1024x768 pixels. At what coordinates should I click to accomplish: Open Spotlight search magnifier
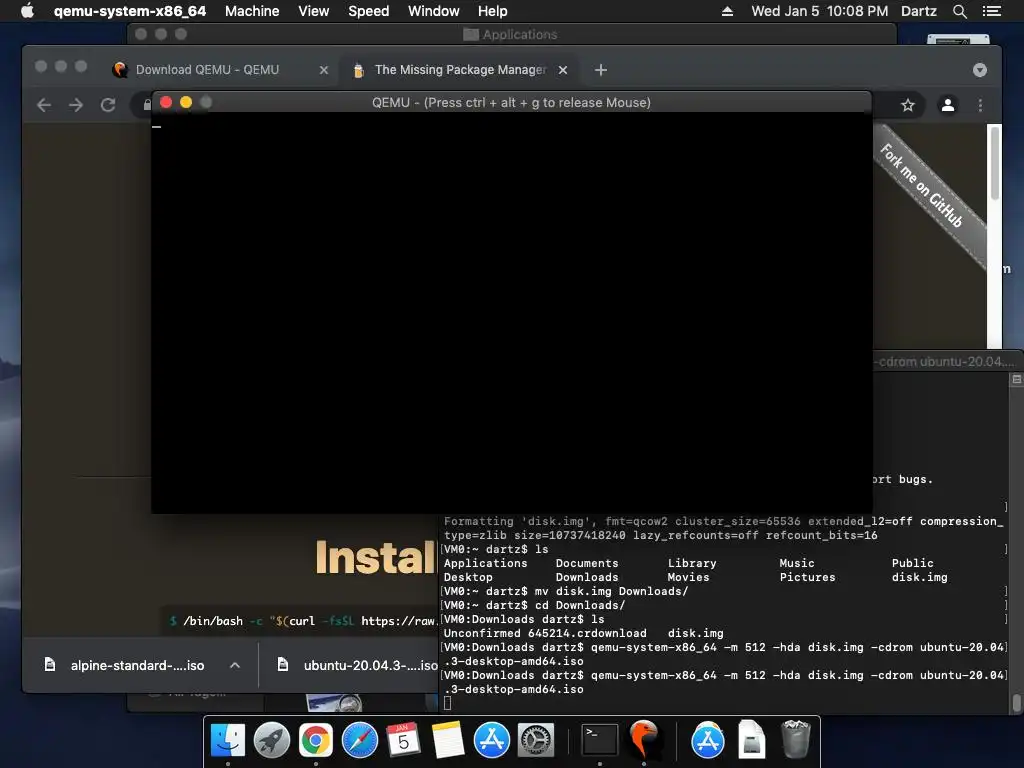tap(959, 11)
